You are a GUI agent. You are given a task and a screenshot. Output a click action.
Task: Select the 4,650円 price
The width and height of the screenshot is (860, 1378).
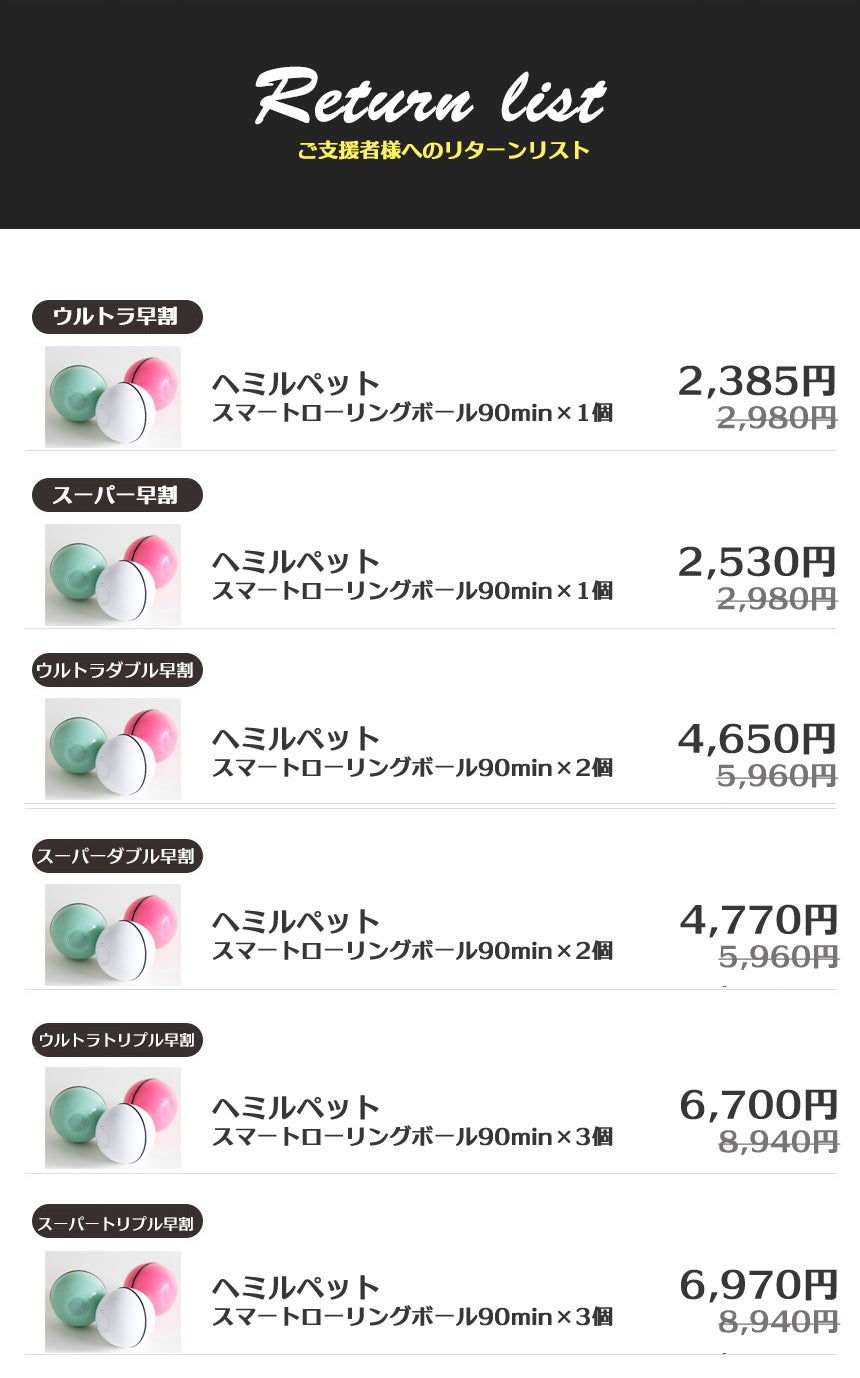pos(756,739)
